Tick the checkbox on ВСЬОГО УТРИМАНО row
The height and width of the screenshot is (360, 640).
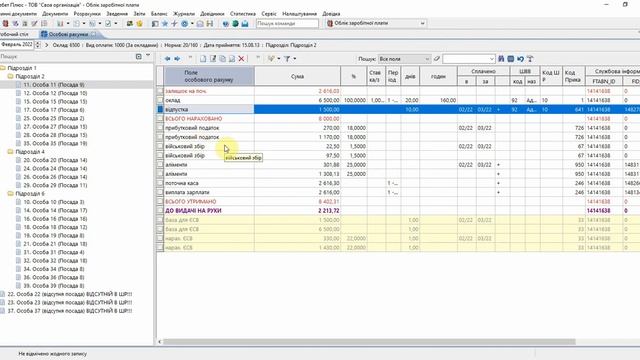(160, 202)
